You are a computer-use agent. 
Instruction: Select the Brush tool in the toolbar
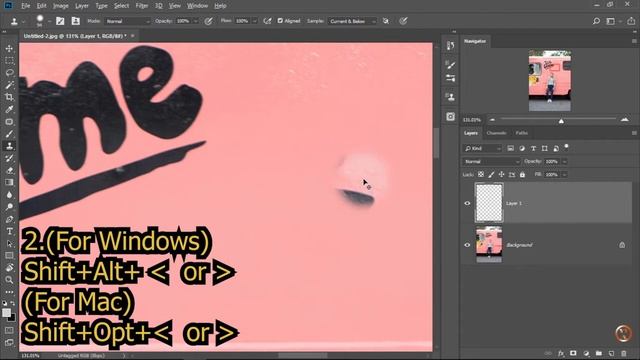[9, 134]
